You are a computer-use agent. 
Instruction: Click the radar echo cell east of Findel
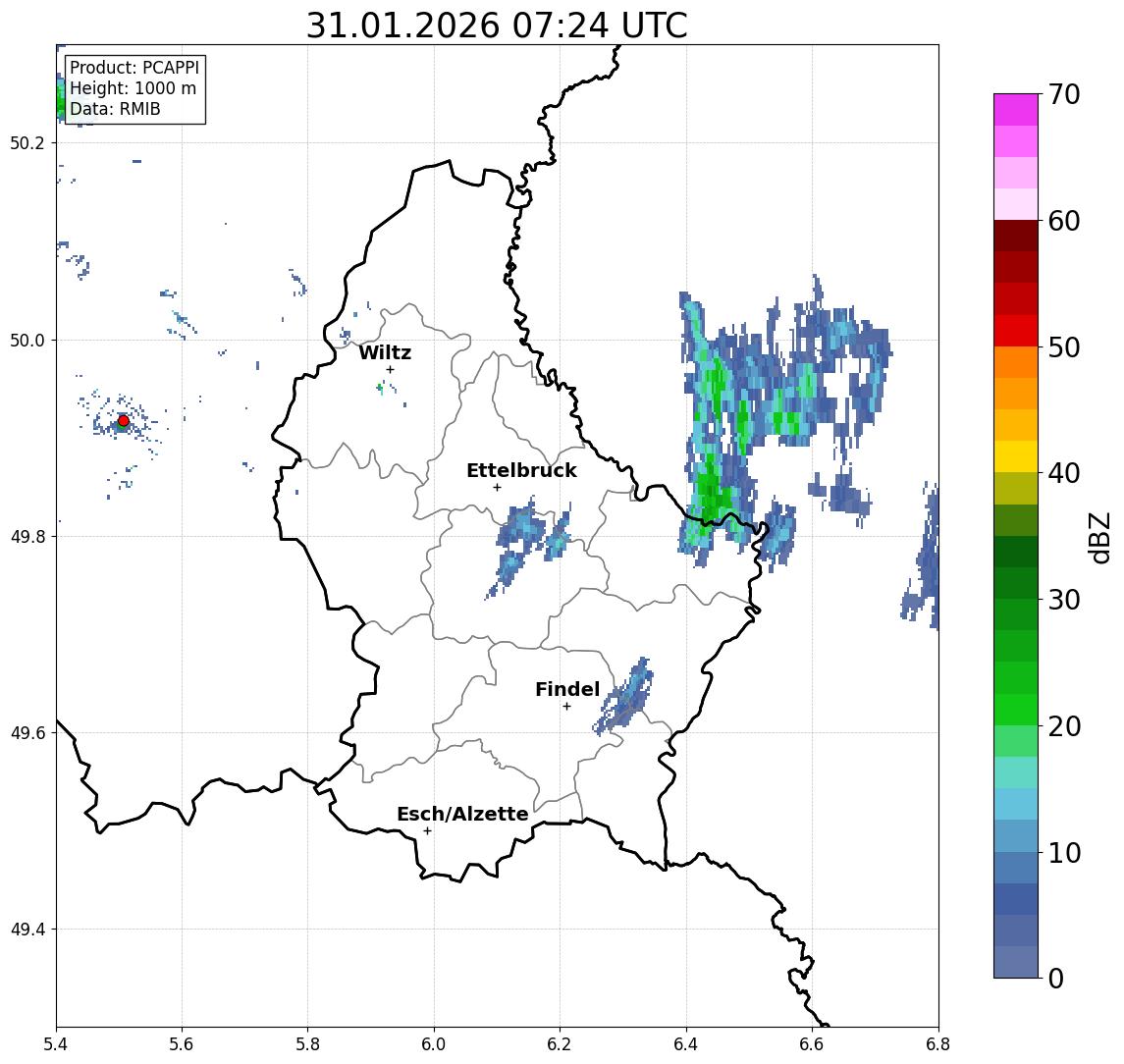625,697
